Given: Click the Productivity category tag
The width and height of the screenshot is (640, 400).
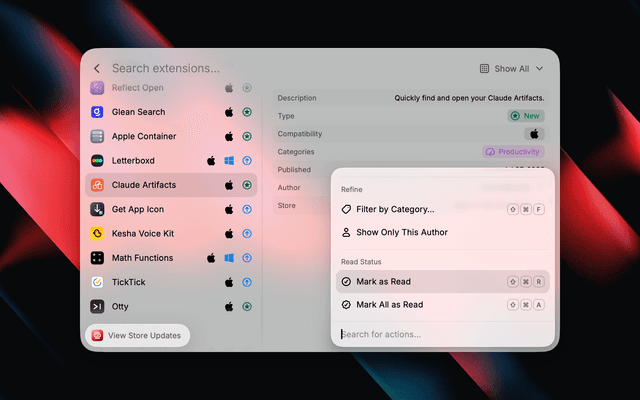Looking at the screenshot, I should pos(513,152).
